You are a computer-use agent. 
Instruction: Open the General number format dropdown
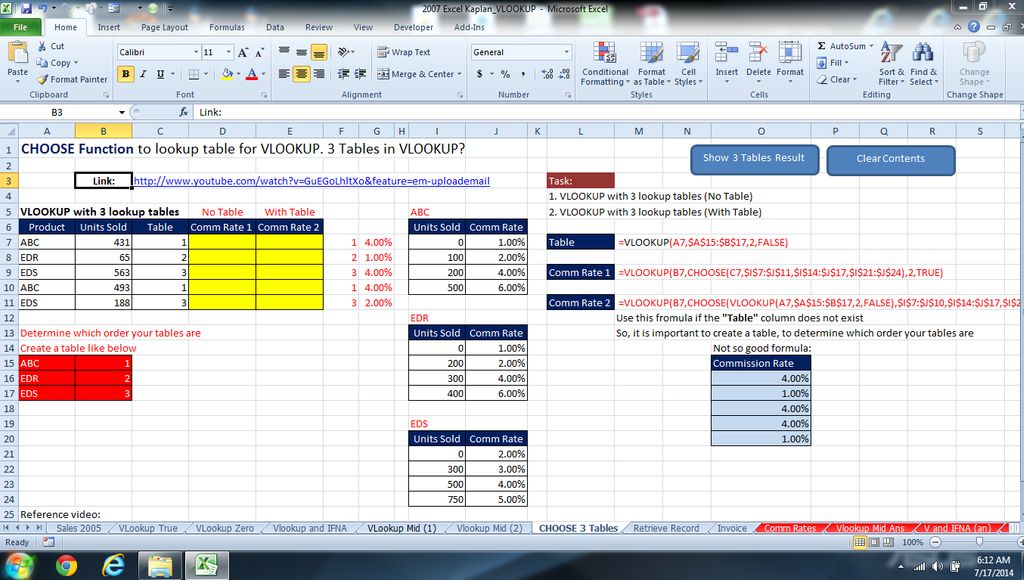[566, 52]
